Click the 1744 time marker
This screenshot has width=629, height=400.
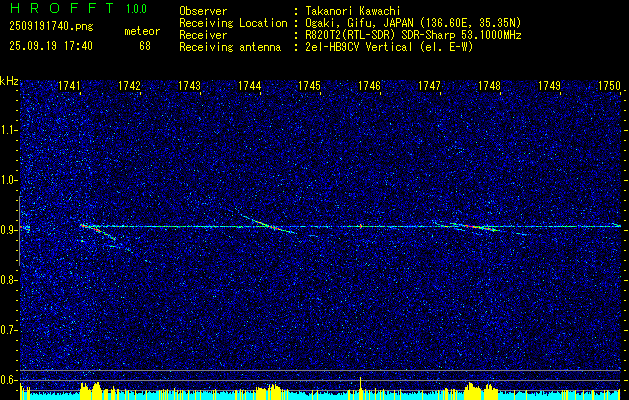tap(249, 86)
